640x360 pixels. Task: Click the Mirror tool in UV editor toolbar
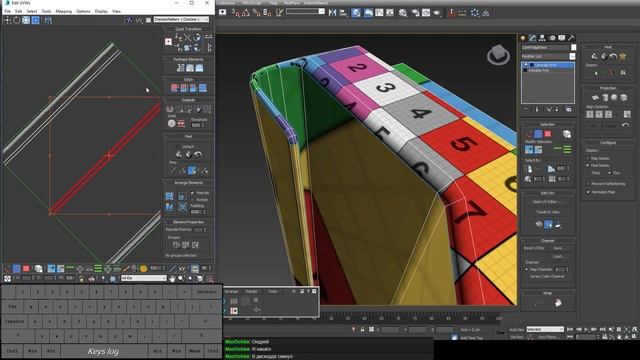tap(48, 20)
